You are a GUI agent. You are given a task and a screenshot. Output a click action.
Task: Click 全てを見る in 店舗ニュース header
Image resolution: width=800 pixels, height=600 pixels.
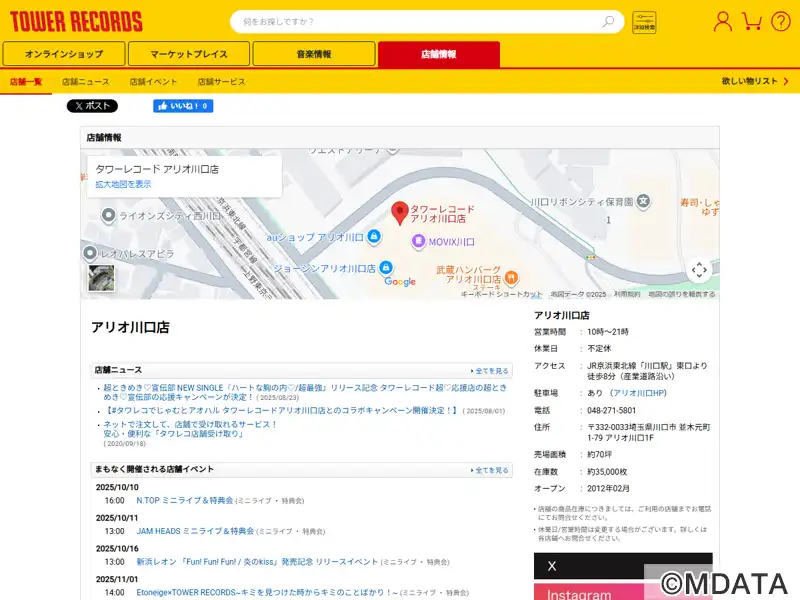tap(489, 371)
